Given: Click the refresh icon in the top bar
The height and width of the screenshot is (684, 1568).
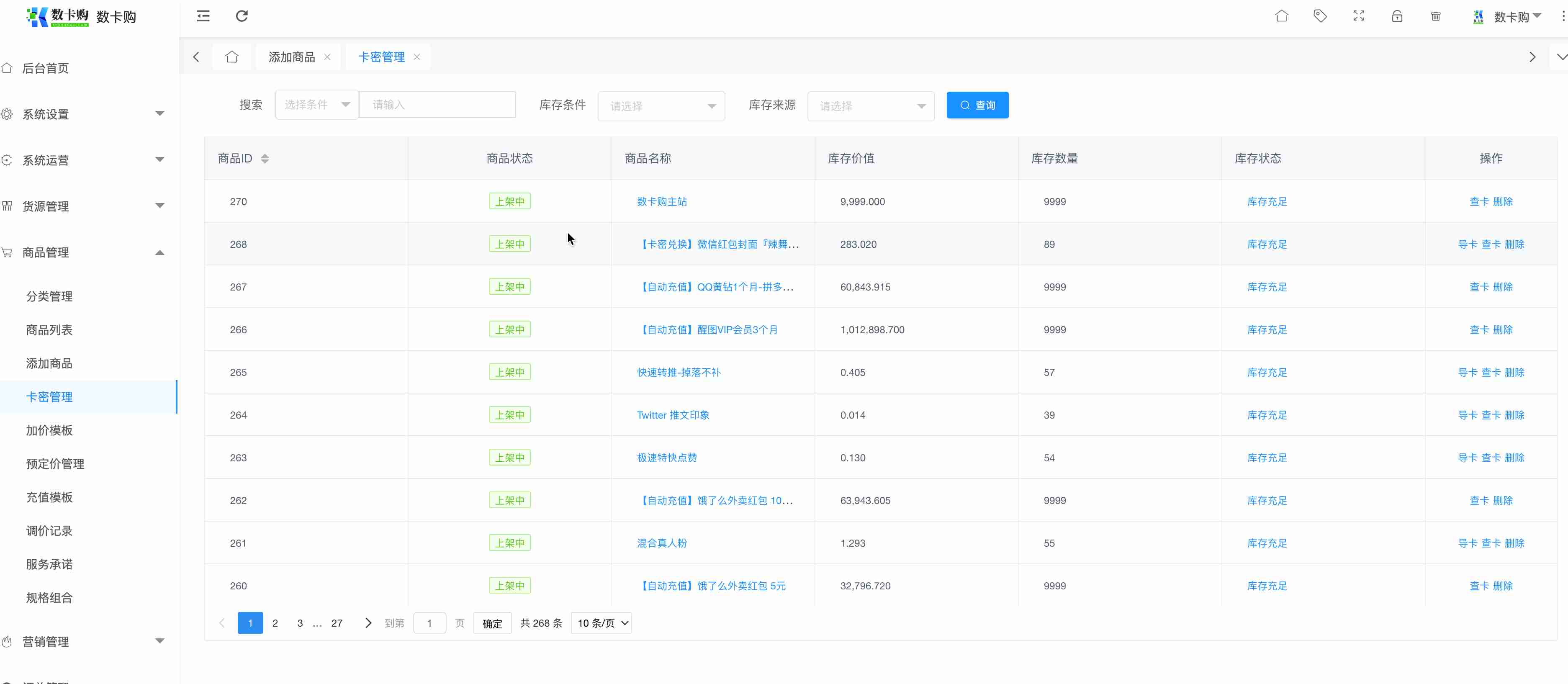Looking at the screenshot, I should [242, 16].
